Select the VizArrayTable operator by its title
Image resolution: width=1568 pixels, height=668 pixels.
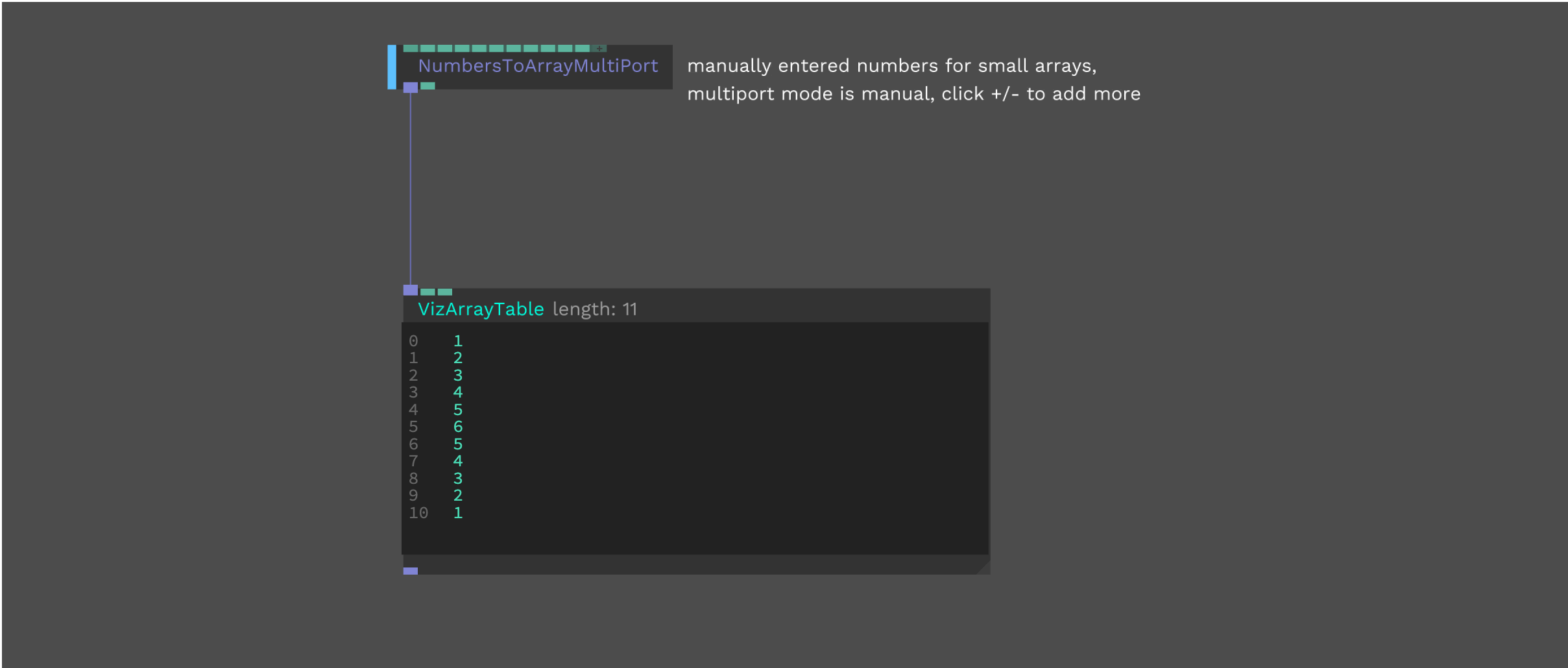[480, 309]
